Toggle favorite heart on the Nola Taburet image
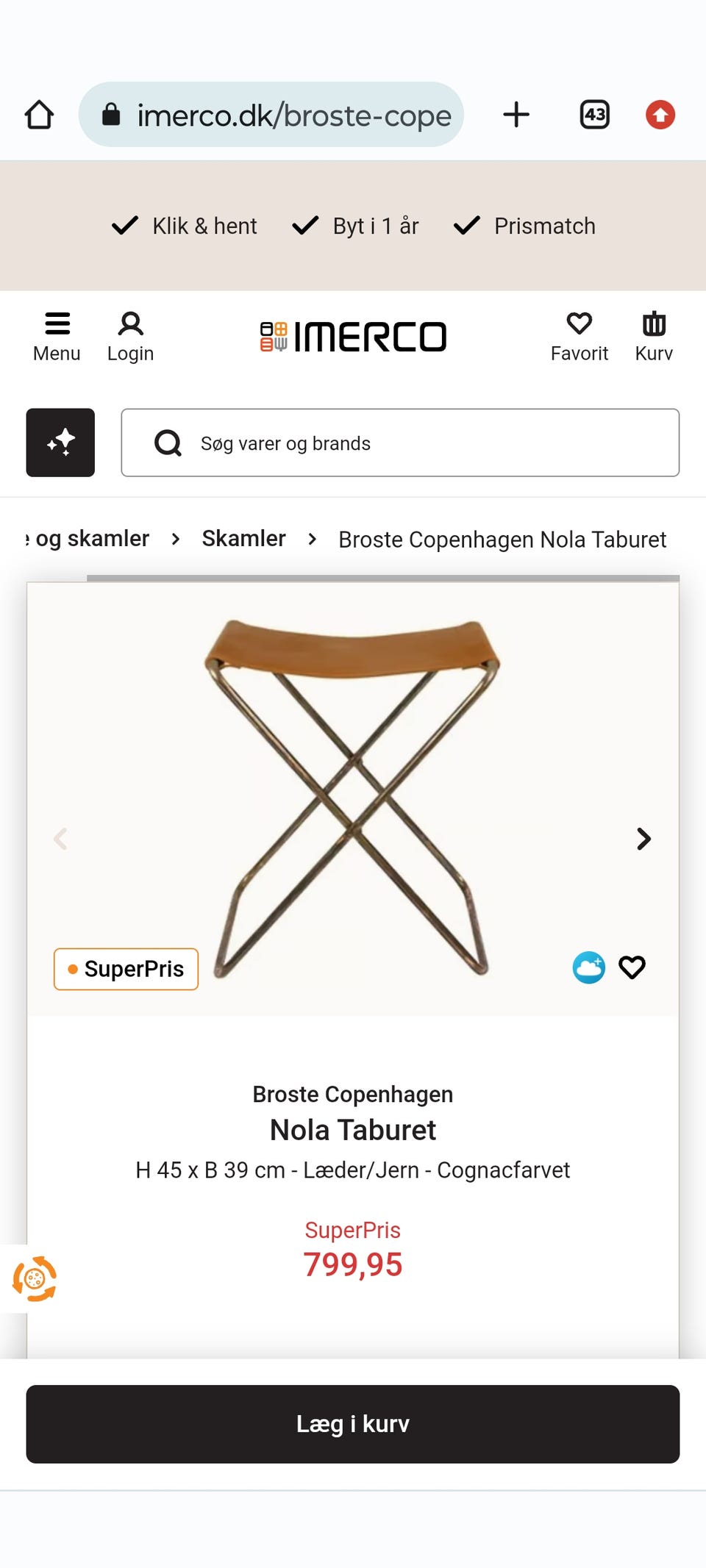706x1568 pixels. 632,967
